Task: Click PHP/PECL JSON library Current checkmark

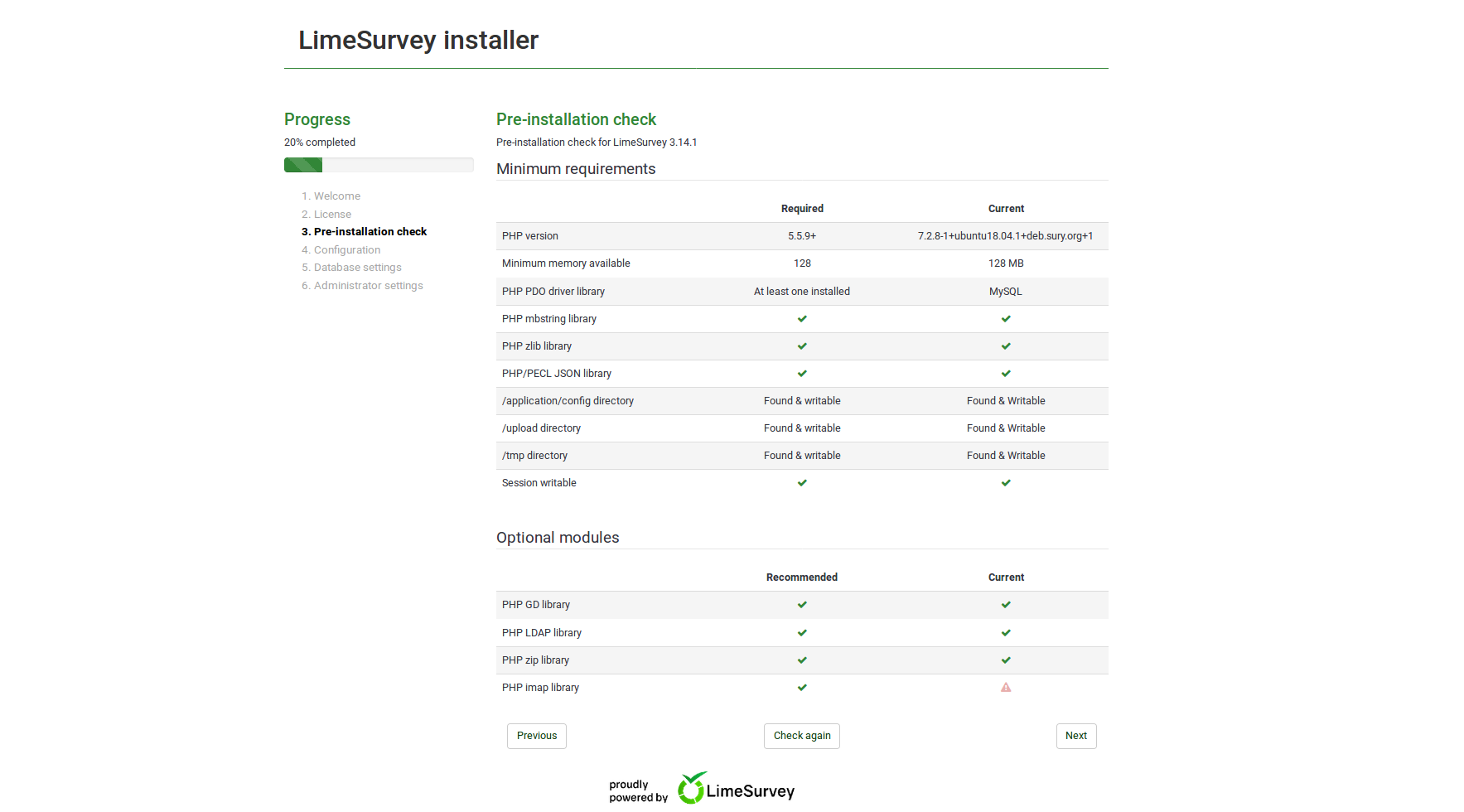Action: (1006, 374)
